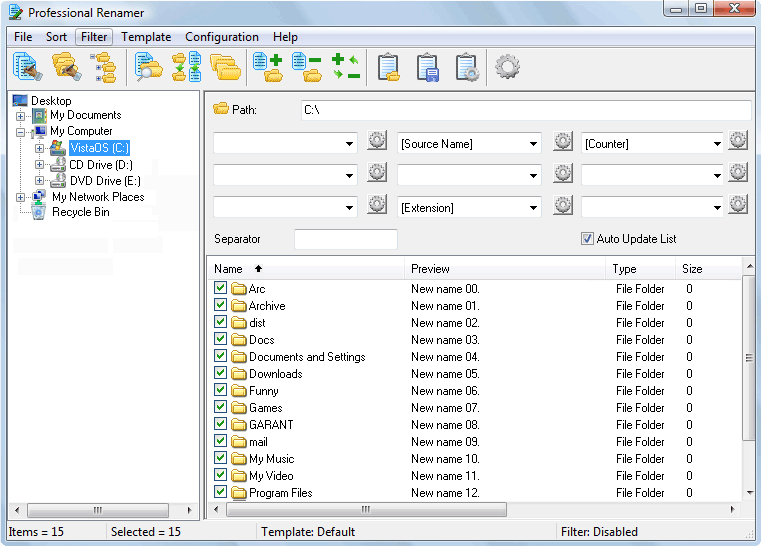Click the large gear icon in toolbar

pos(508,67)
